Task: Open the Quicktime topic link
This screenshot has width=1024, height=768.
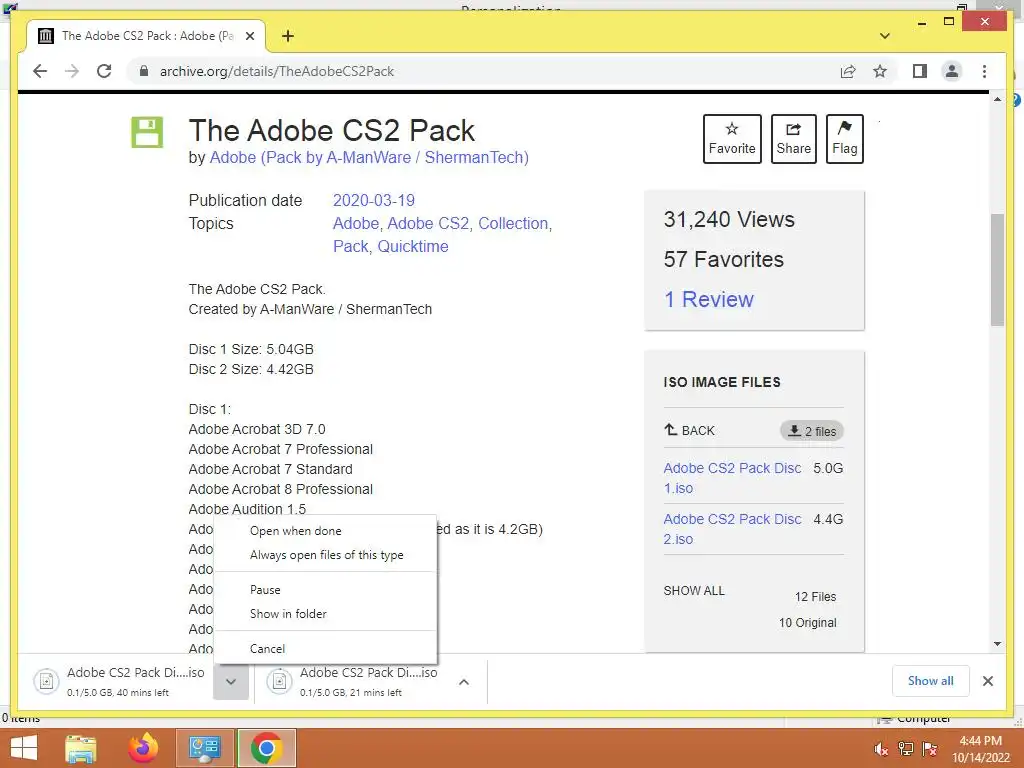Action: point(413,246)
